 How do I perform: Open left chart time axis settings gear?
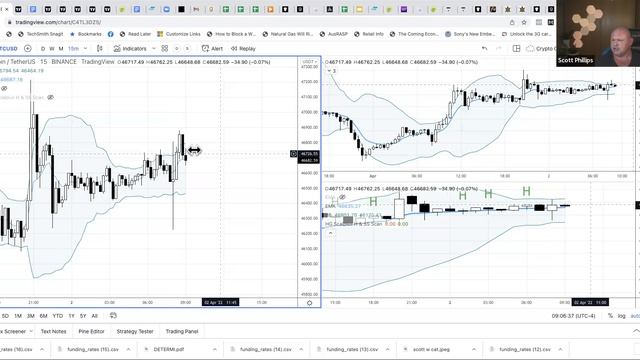tap(309, 303)
